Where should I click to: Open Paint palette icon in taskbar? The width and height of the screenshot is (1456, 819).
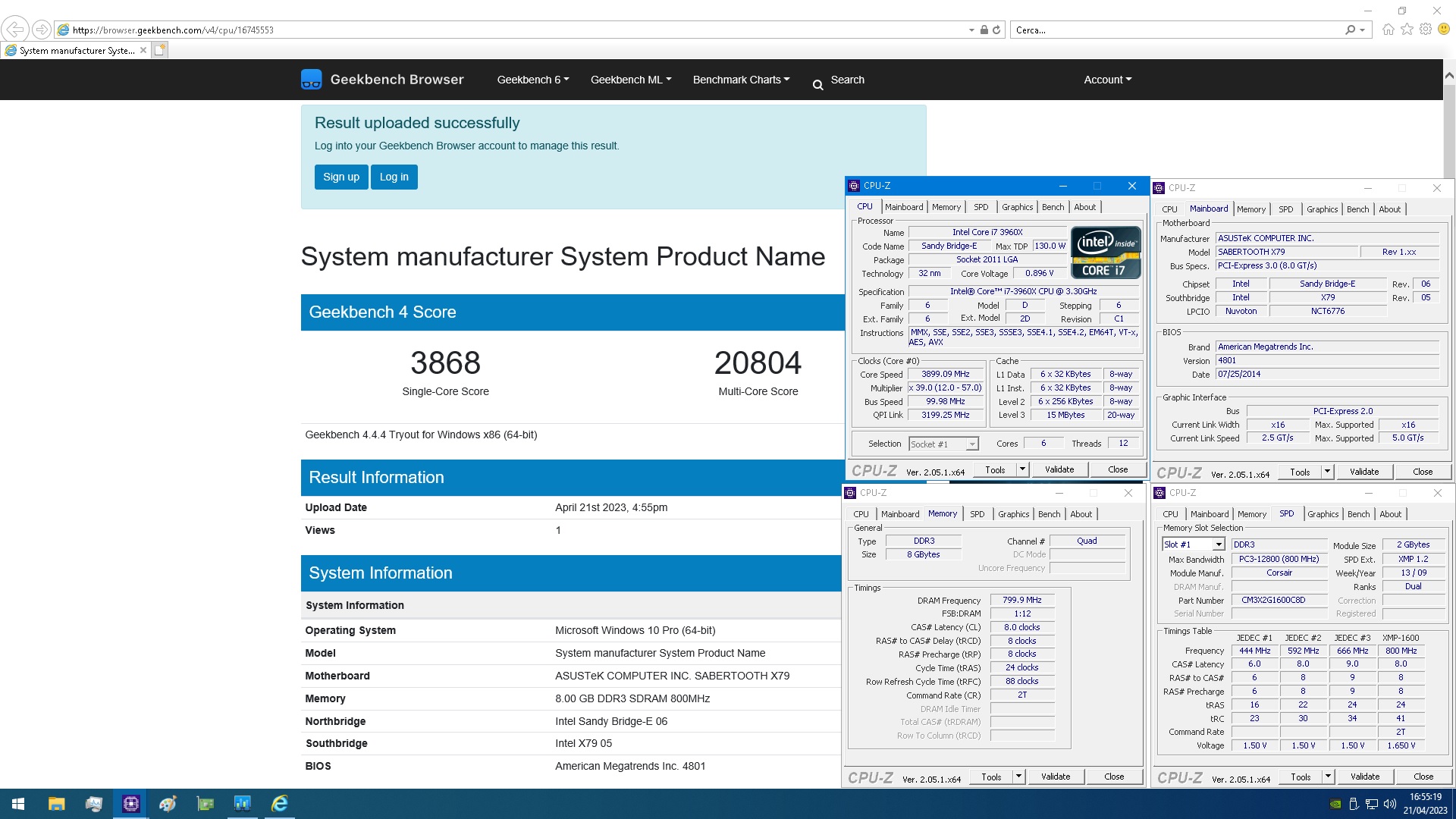pos(168,804)
